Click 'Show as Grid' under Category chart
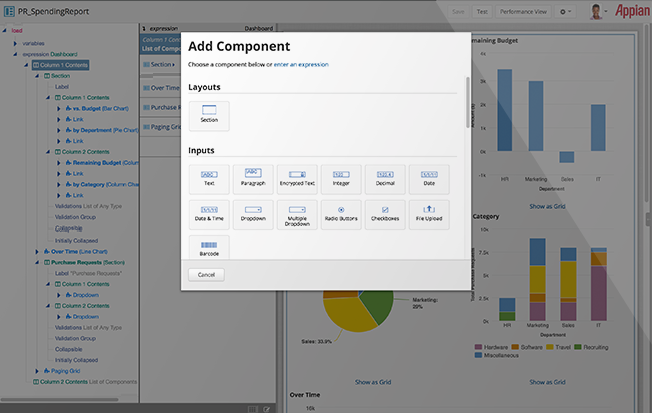This screenshot has width=652, height=413. coord(547,382)
